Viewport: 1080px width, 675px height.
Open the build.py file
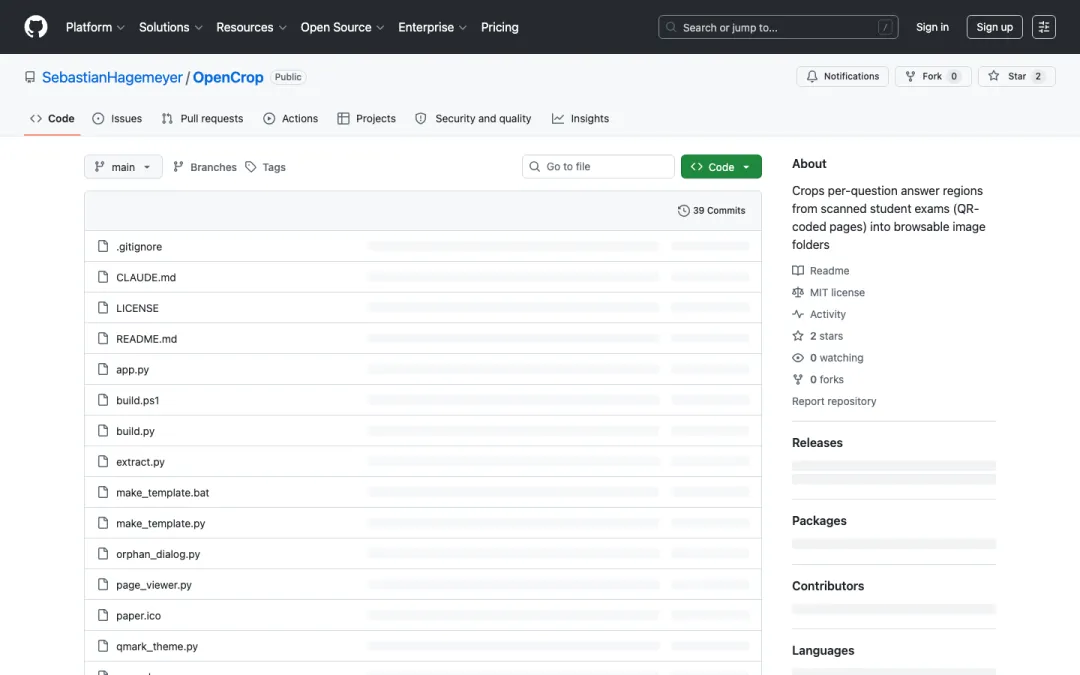pyautogui.click(x=136, y=431)
